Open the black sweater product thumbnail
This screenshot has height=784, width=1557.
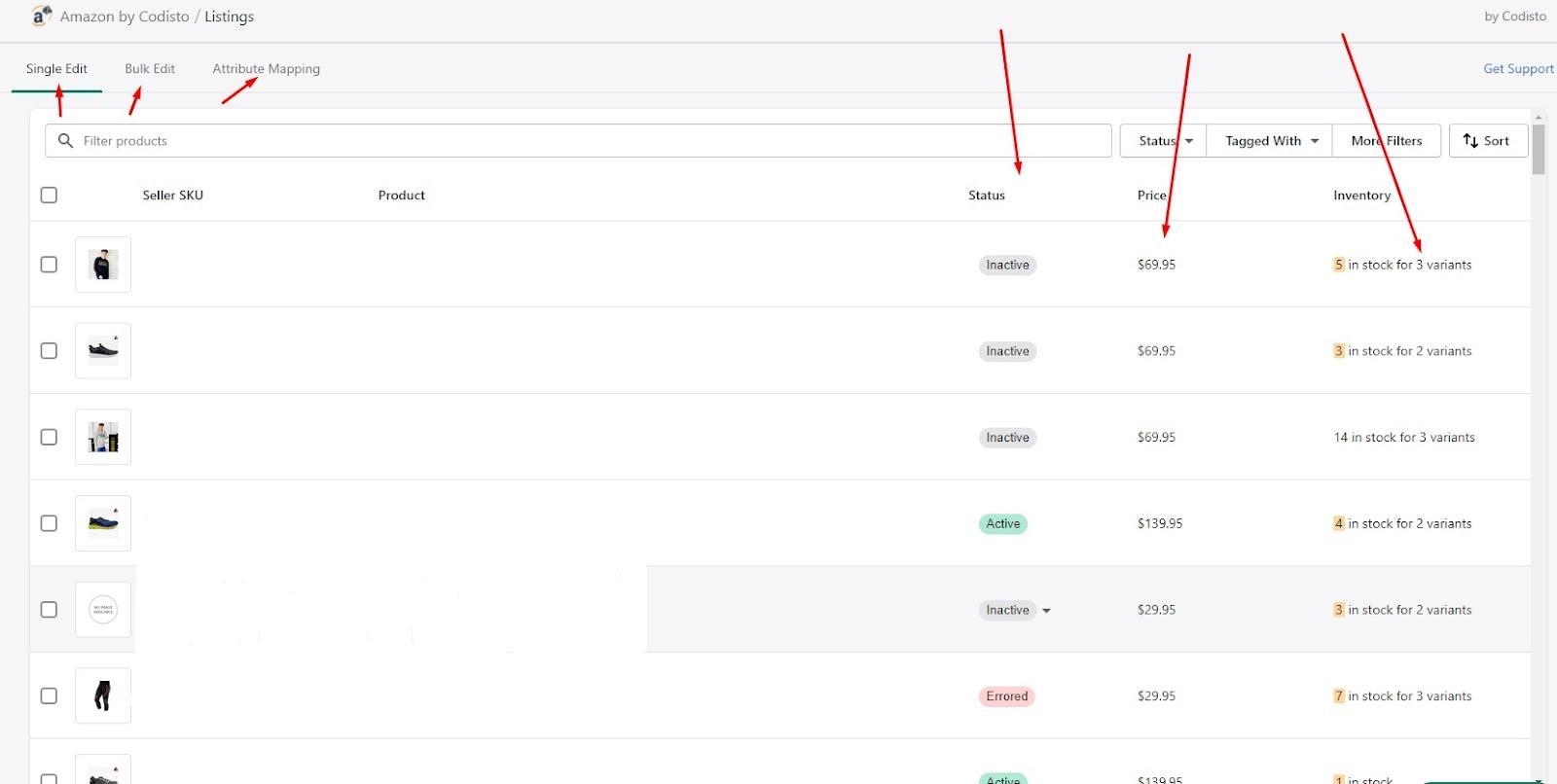[103, 265]
